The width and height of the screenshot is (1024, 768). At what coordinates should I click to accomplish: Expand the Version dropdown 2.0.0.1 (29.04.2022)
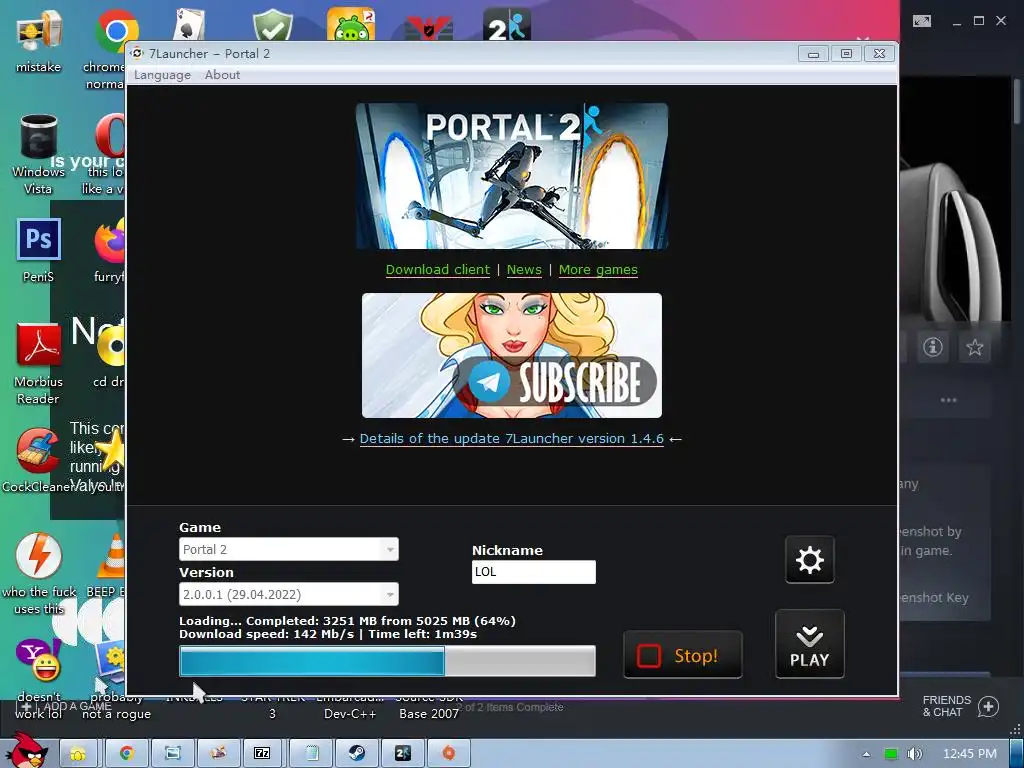coord(289,594)
